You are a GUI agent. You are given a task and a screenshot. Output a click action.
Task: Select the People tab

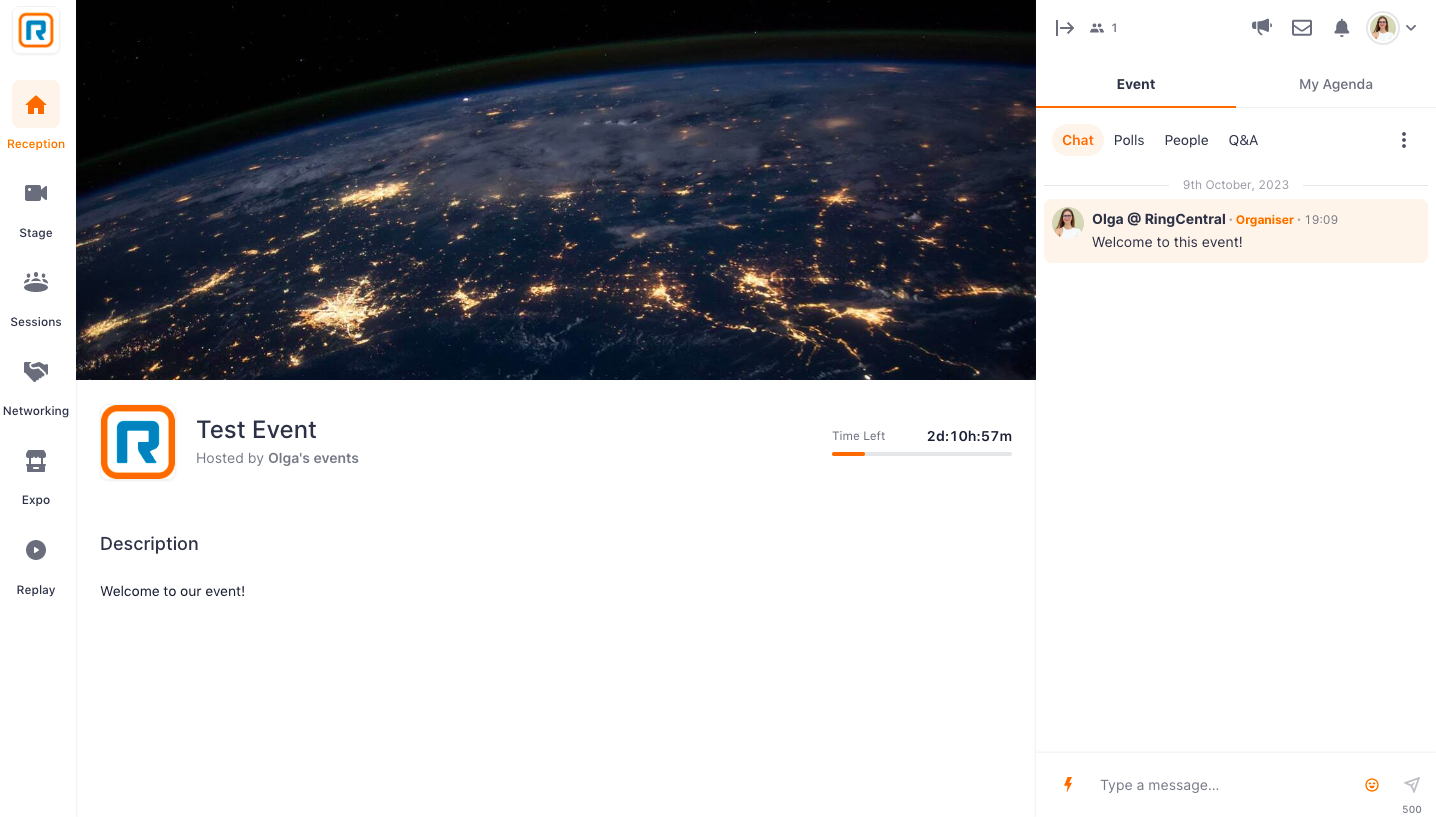coord(1186,140)
